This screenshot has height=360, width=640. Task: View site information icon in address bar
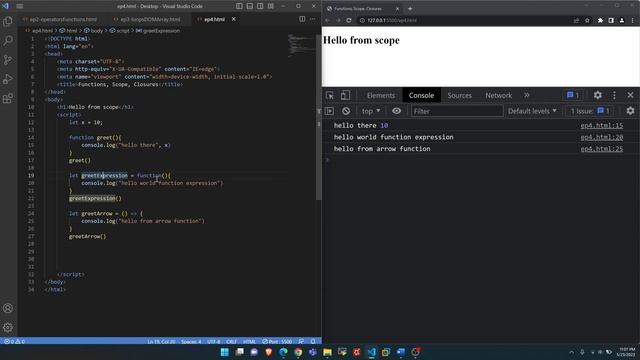point(362,20)
